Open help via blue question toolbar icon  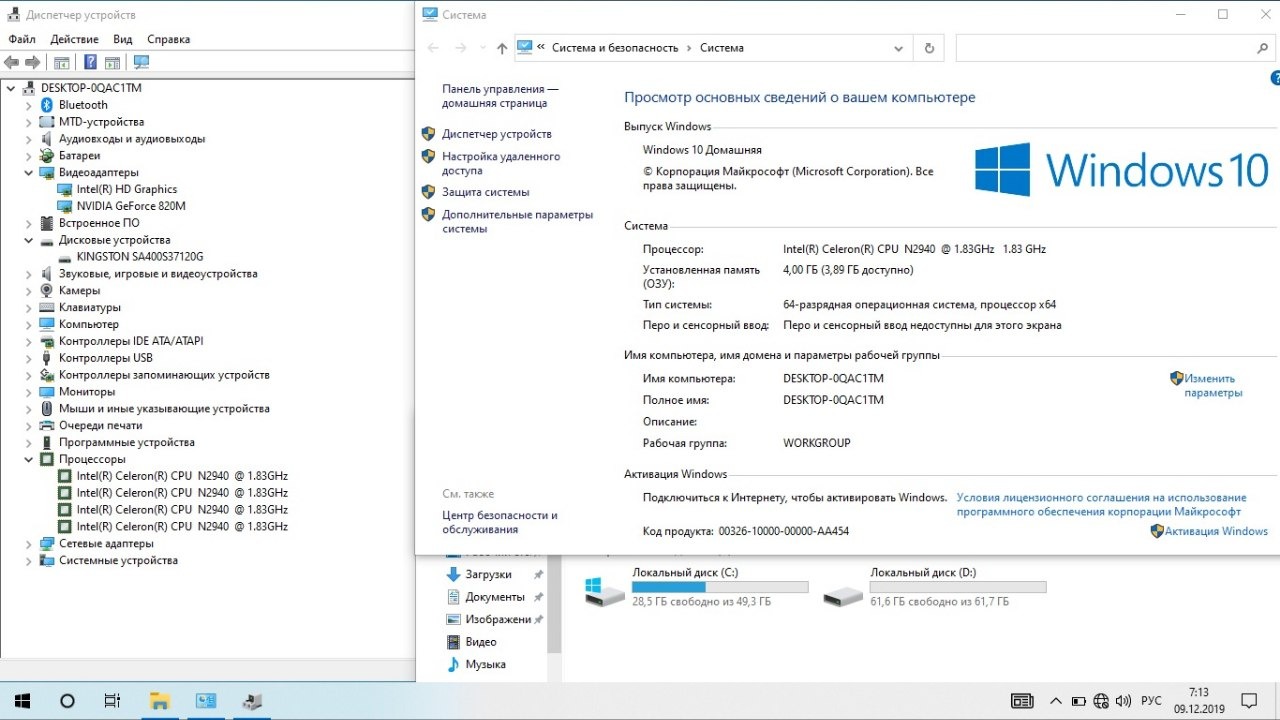pos(90,62)
